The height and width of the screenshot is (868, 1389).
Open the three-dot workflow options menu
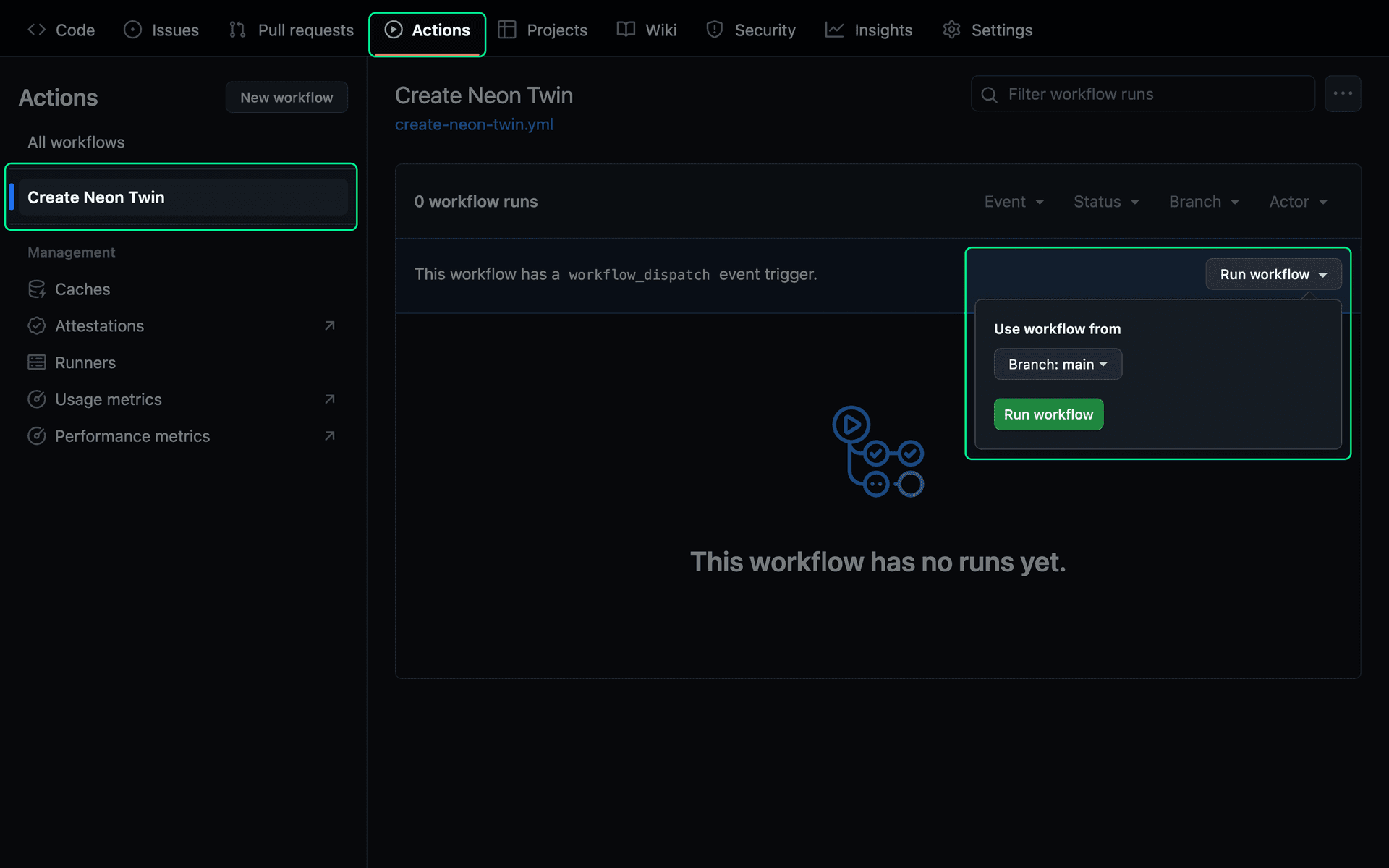[1343, 93]
